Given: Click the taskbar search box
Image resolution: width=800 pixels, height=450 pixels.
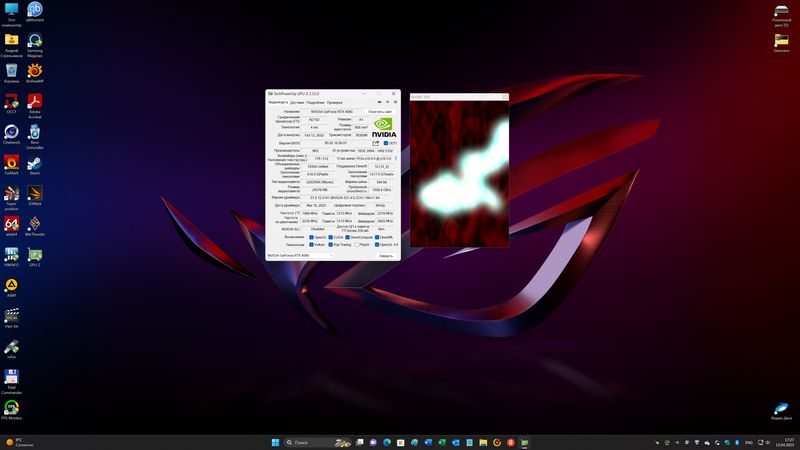Looking at the screenshot, I should point(318,442).
